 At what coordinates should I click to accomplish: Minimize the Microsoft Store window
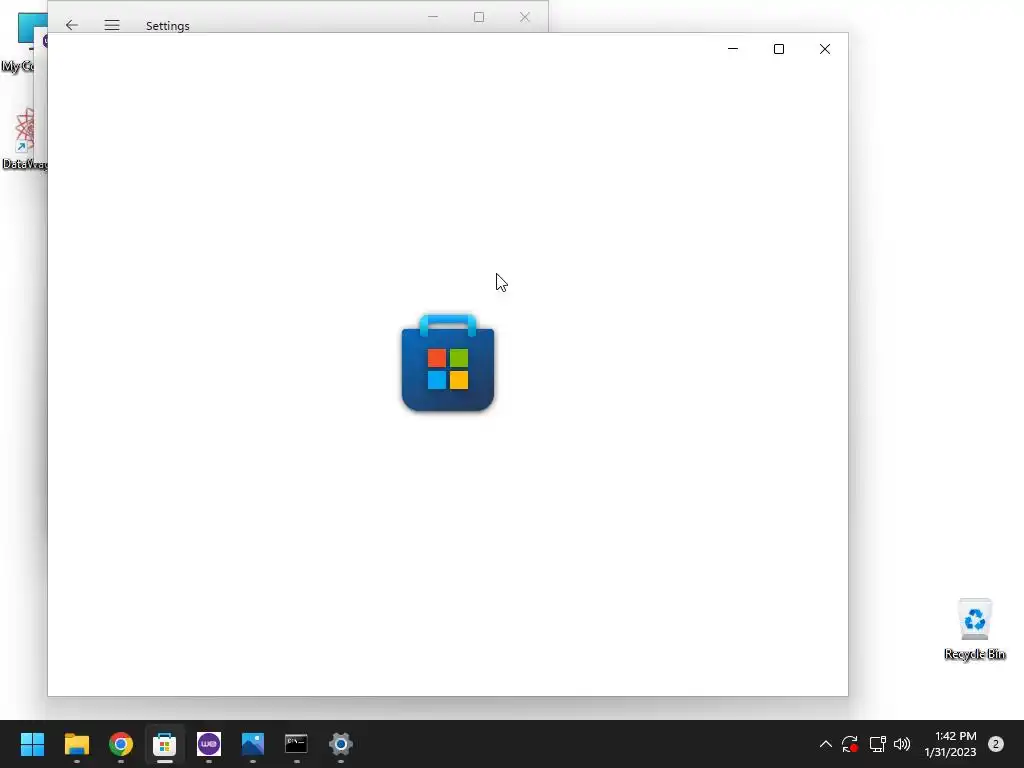tap(733, 49)
